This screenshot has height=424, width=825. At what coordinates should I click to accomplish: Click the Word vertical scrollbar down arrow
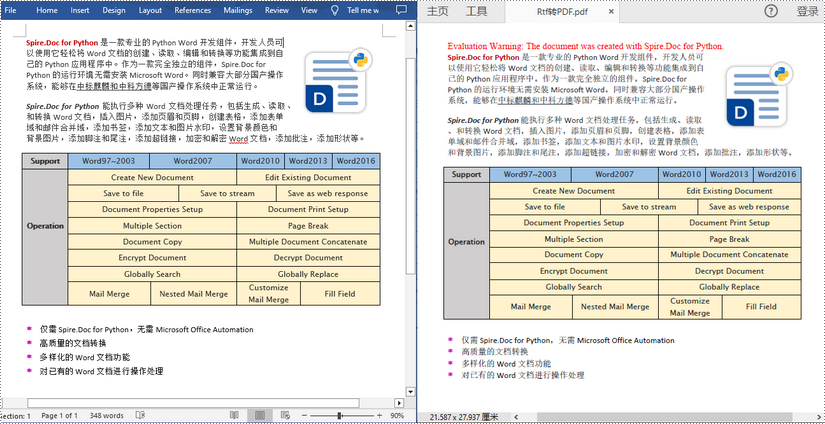pos(410,391)
